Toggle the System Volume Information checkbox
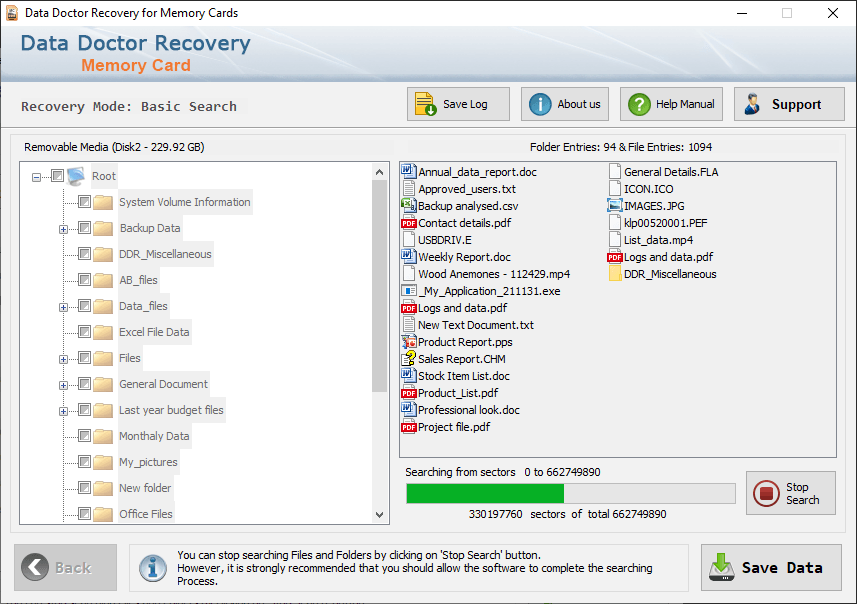This screenshot has height=604, width=857. (84, 202)
